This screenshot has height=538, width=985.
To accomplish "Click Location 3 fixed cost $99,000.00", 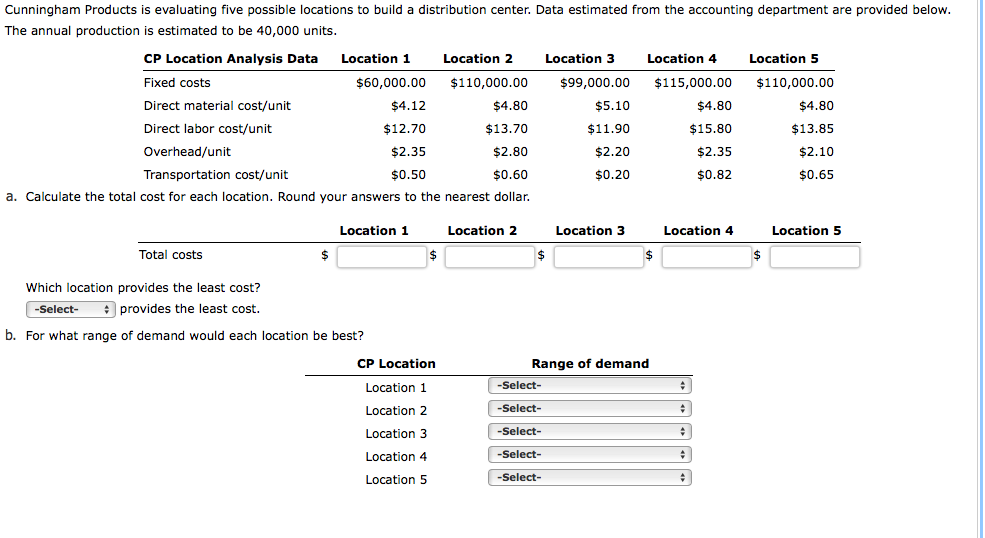I will [595, 83].
